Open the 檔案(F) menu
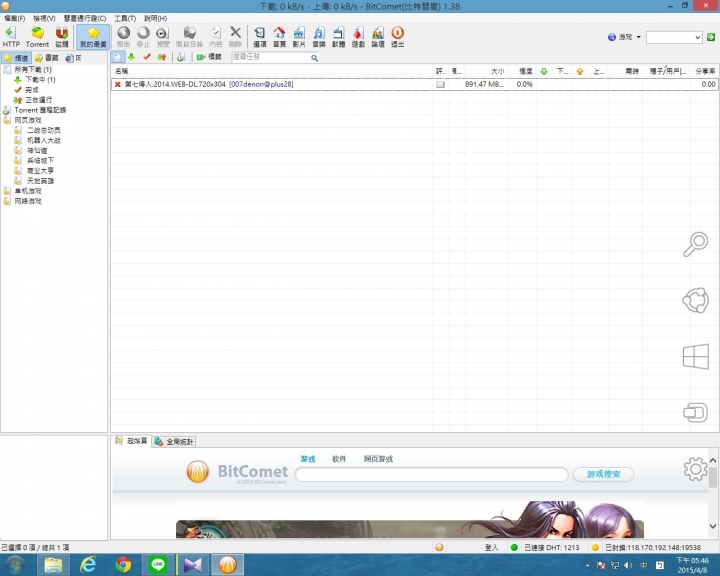720x576 pixels. click(x=15, y=18)
